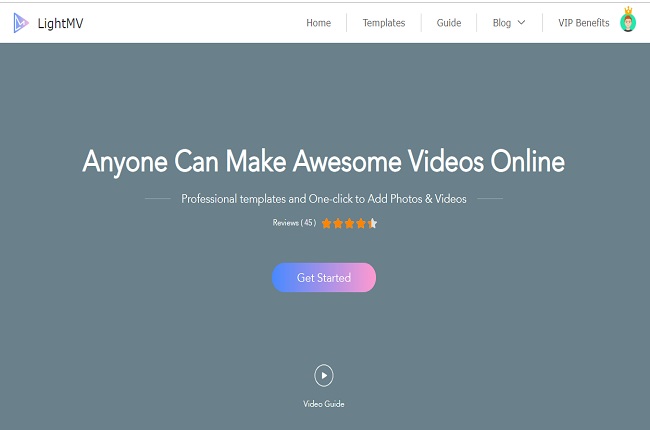Open the Templates menu item
This screenshot has width=650, height=430.
pos(384,23)
